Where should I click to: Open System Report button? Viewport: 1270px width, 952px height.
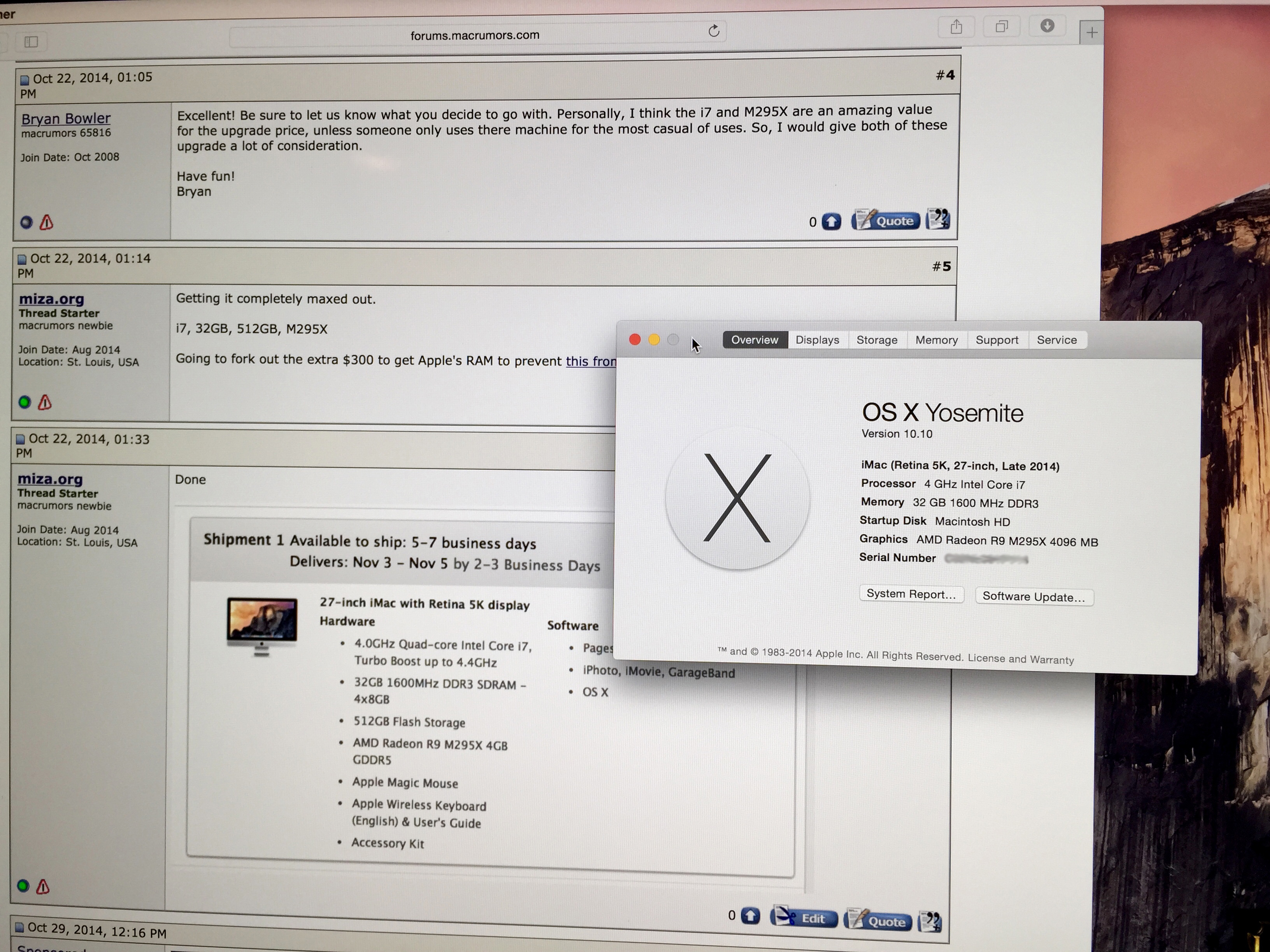pos(911,594)
